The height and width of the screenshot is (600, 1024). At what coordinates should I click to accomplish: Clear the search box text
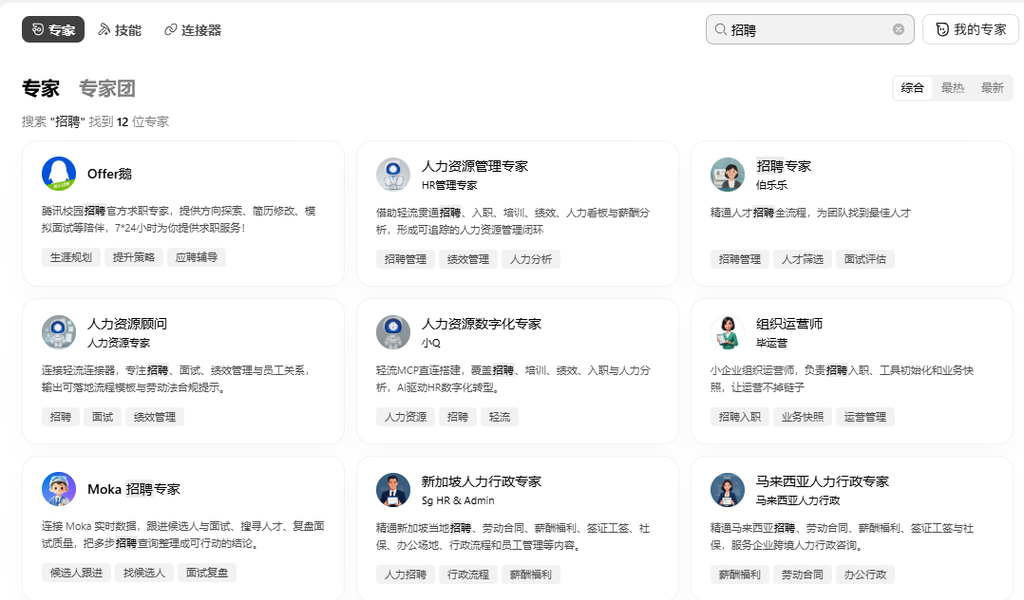(x=899, y=29)
